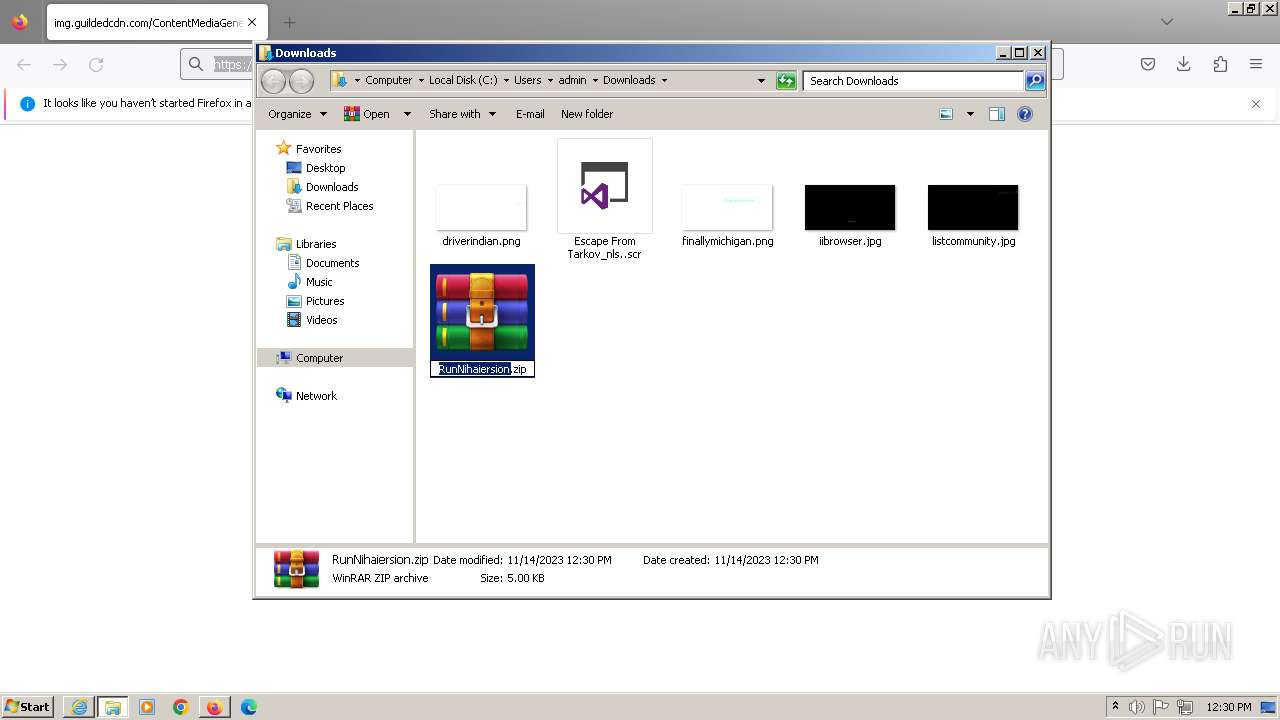1280x720 pixels.
Task: Select Favorites in navigation pane
Action: (318, 149)
